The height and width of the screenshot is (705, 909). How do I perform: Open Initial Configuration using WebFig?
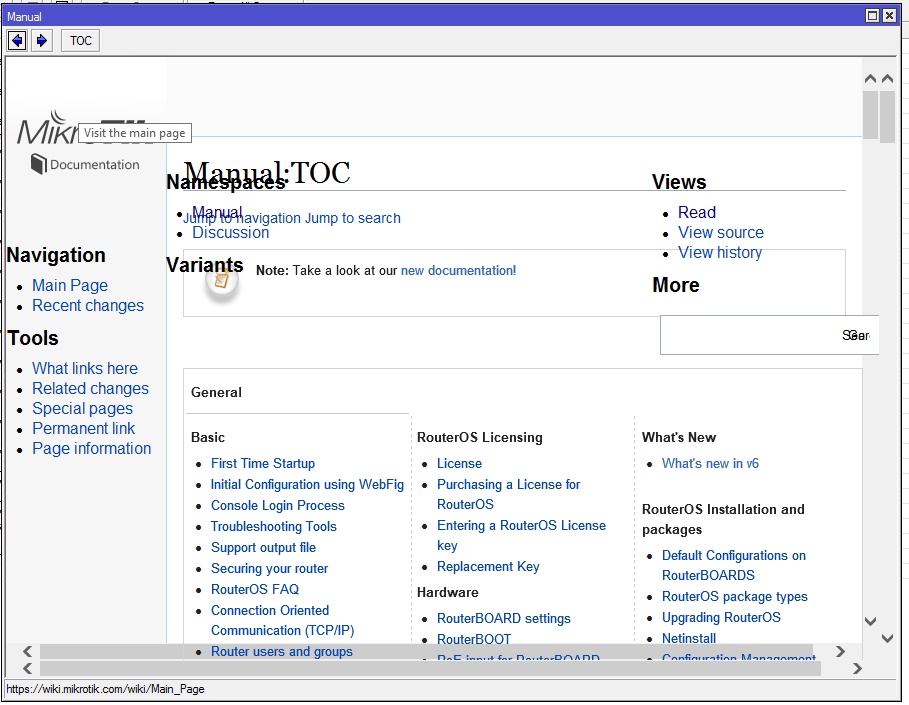[x=307, y=484]
